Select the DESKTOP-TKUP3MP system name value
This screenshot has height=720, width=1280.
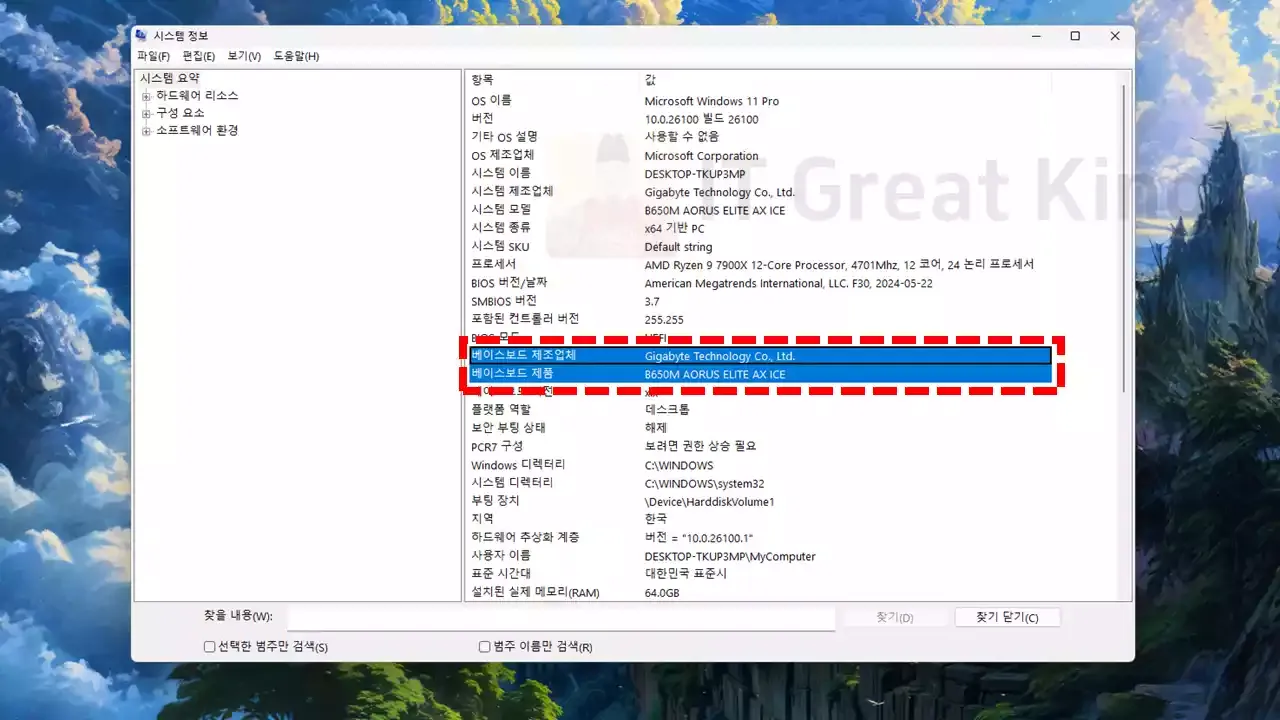point(695,174)
